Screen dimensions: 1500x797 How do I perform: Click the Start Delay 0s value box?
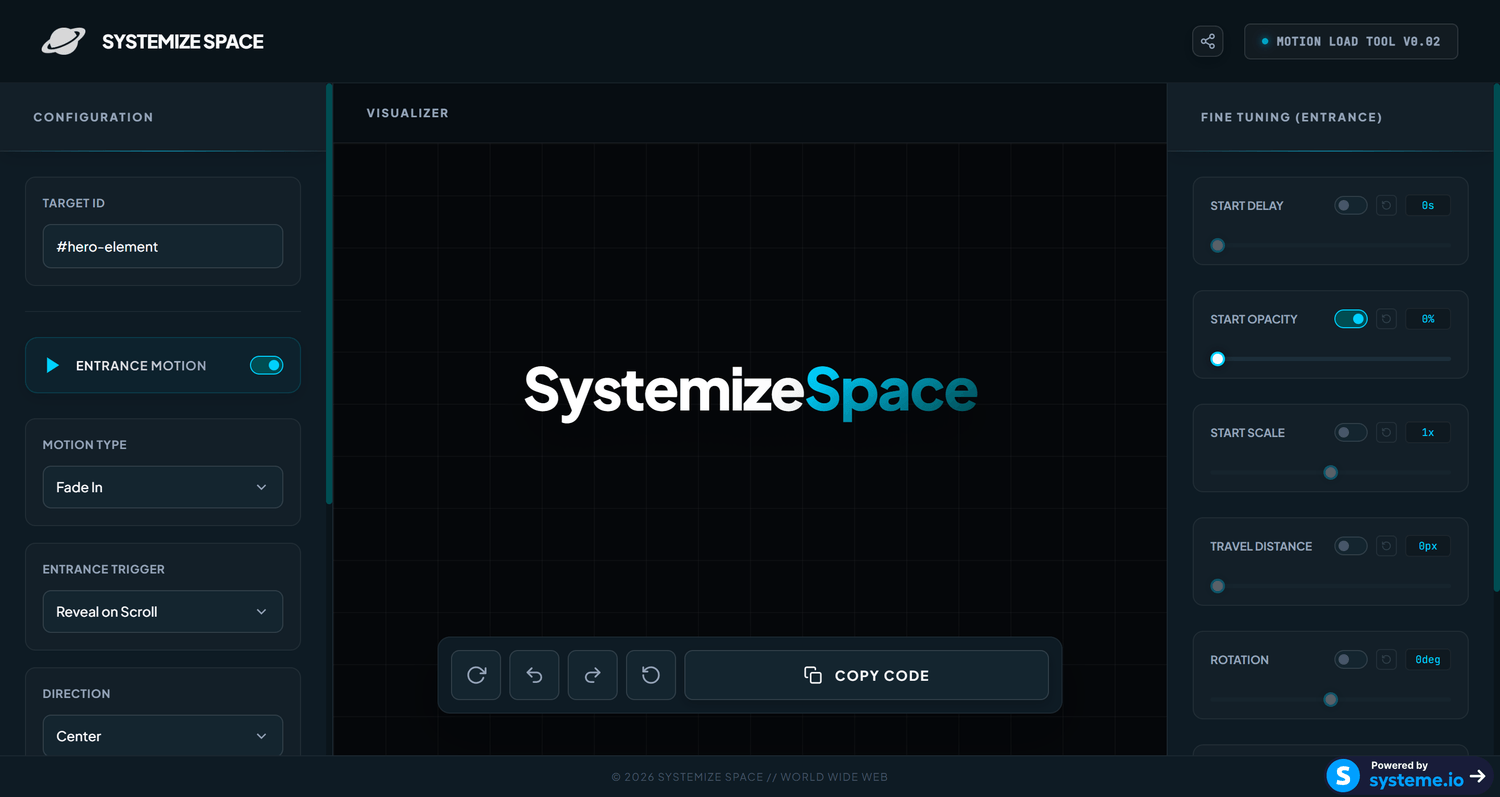(1428, 206)
